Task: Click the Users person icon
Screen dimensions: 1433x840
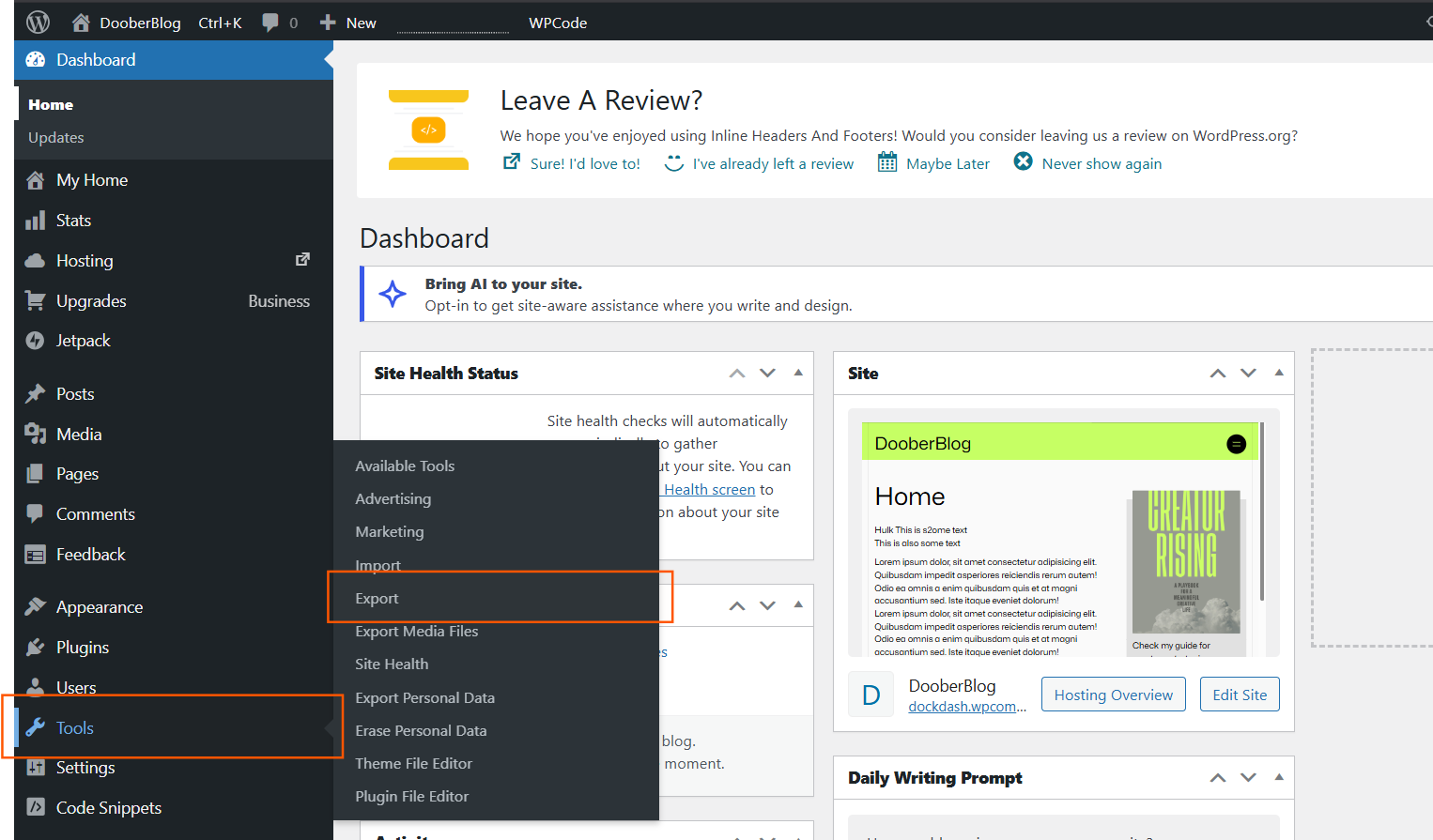Action: (36, 687)
